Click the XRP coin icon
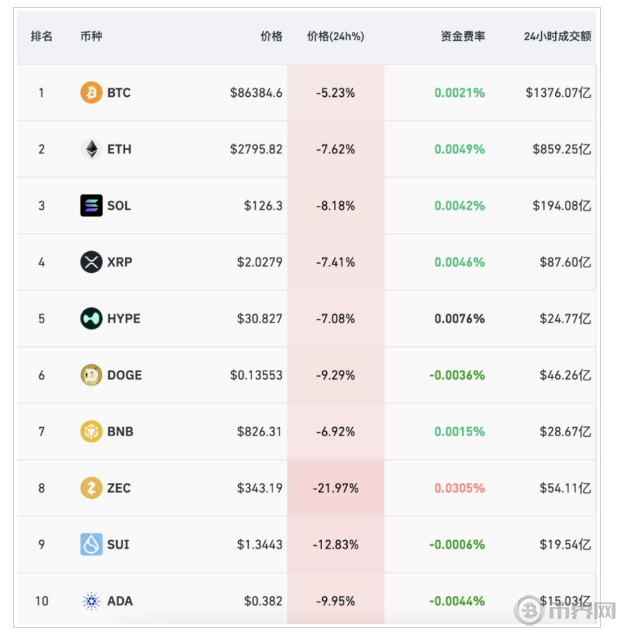 click(91, 262)
